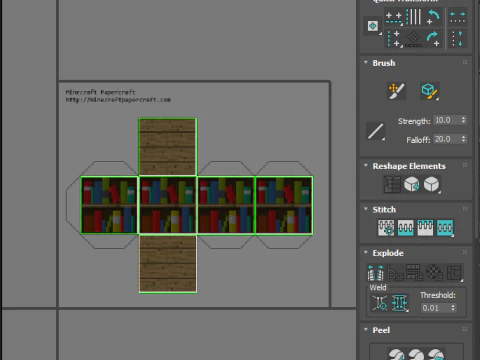Select the Relax brush tool
Image resolution: width=480 pixels, height=360 pixels.
click(430, 91)
